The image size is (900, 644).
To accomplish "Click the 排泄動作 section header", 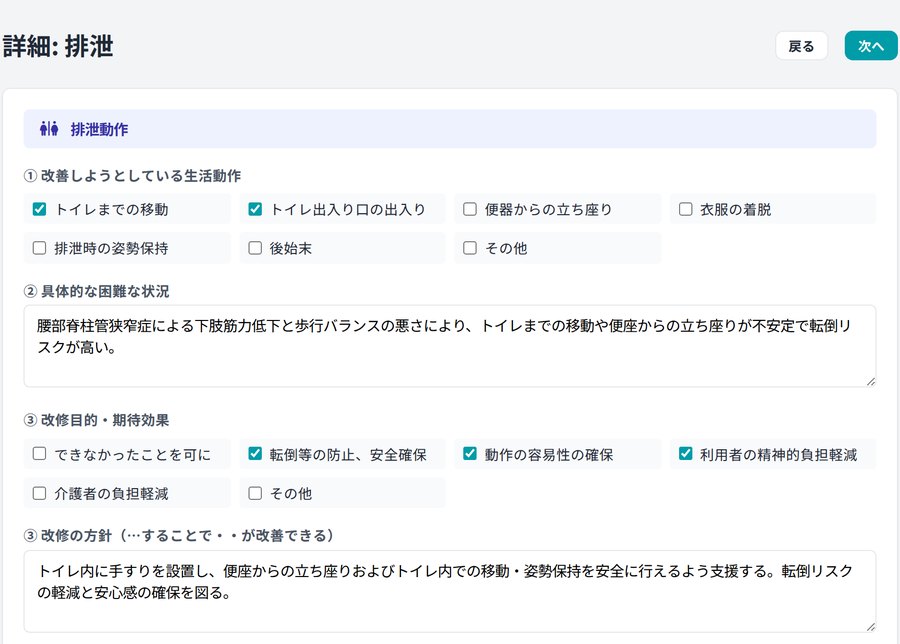I will [x=449, y=129].
